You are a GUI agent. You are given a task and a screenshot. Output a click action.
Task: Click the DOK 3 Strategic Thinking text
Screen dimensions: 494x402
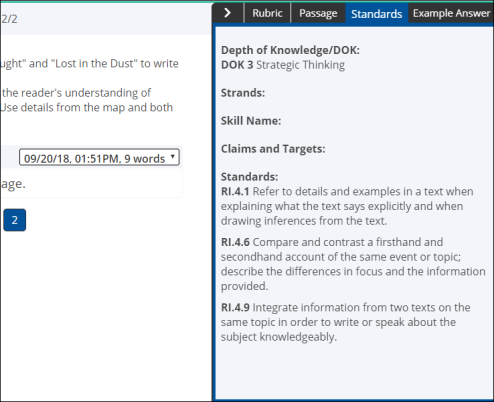click(x=283, y=65)
